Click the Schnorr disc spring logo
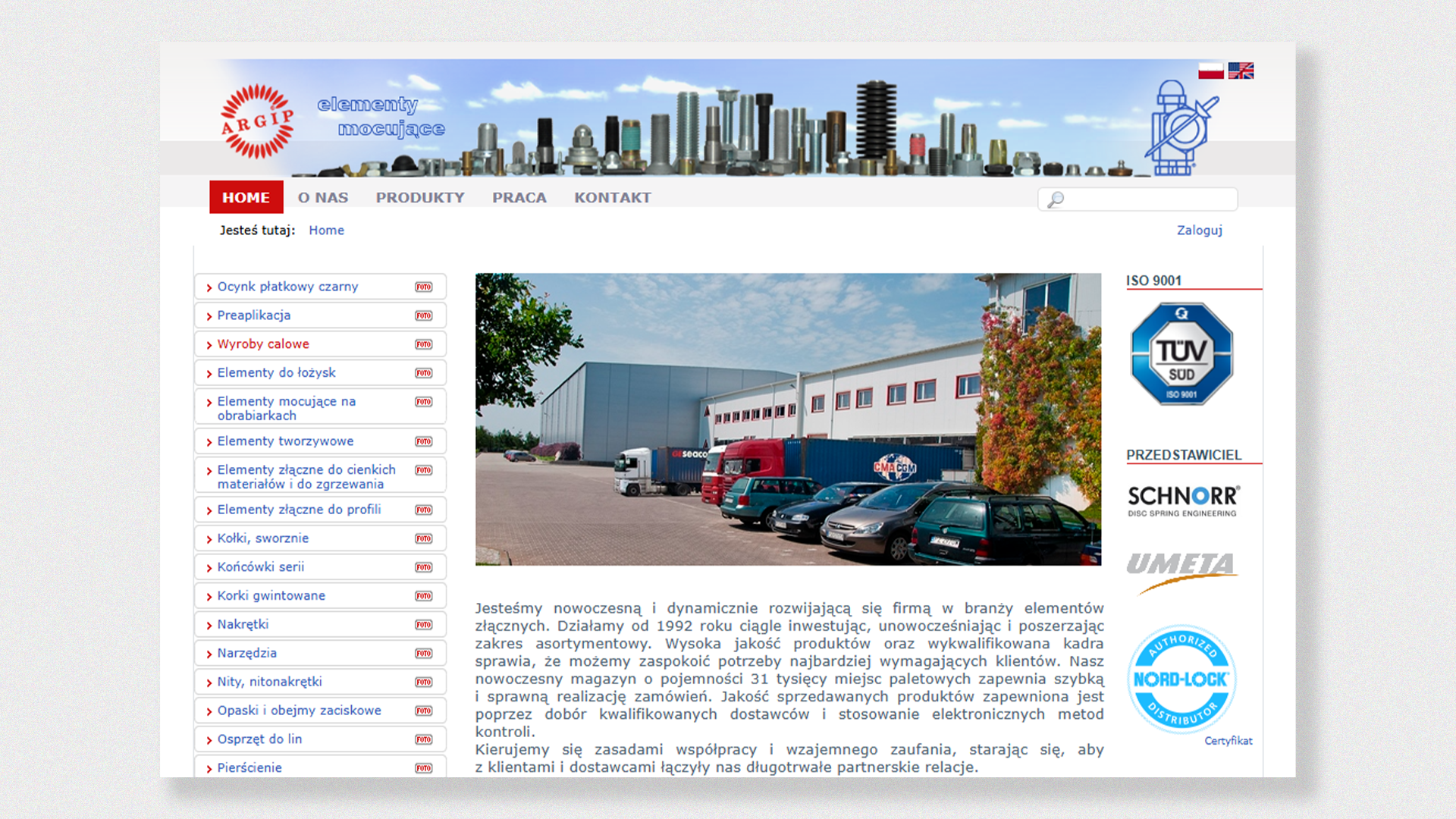This screenshot has height=819, width=1456. point(1183,500)
